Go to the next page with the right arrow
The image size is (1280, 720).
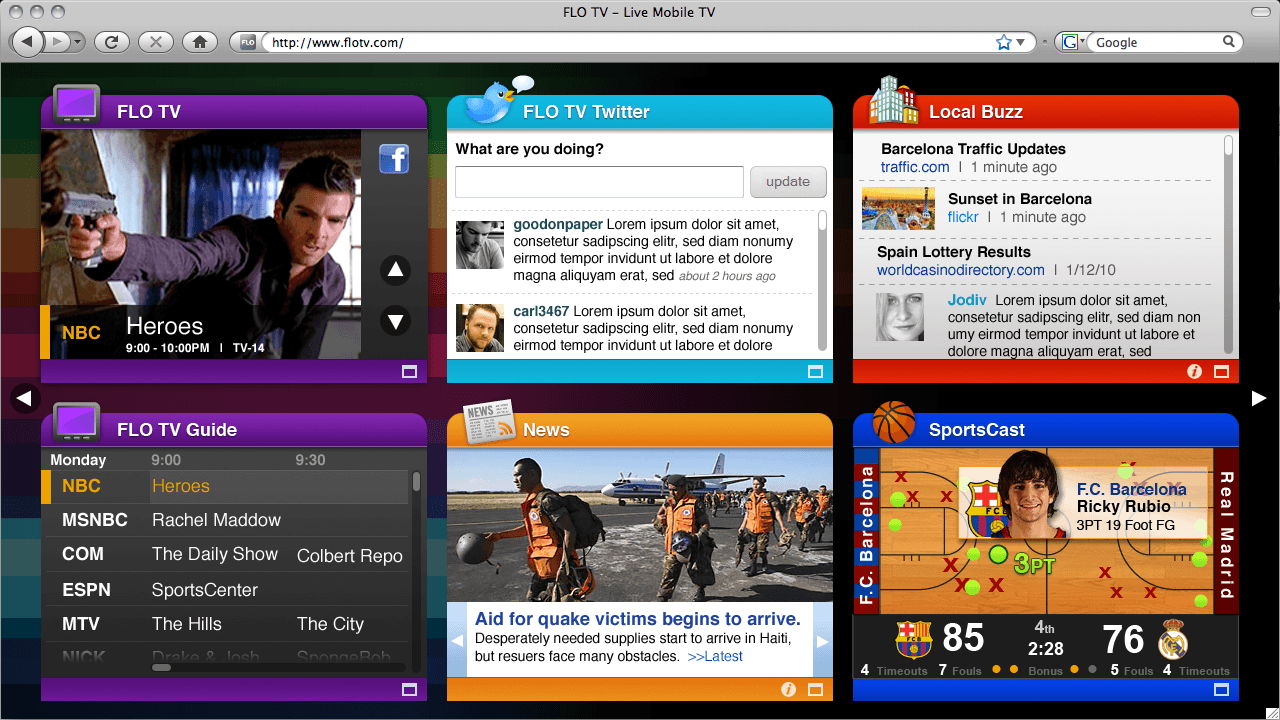(1259, 399)
